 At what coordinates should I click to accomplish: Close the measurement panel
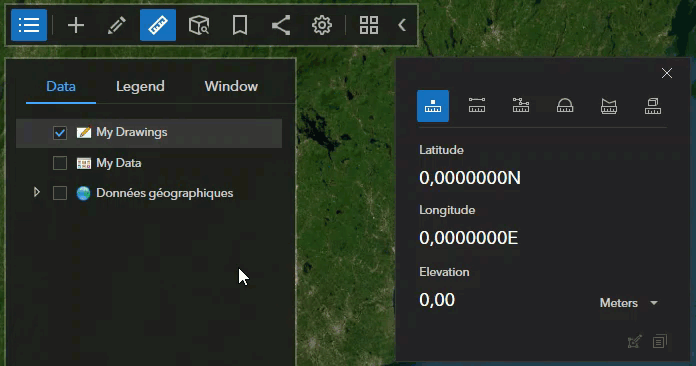(x=667, y=73)
